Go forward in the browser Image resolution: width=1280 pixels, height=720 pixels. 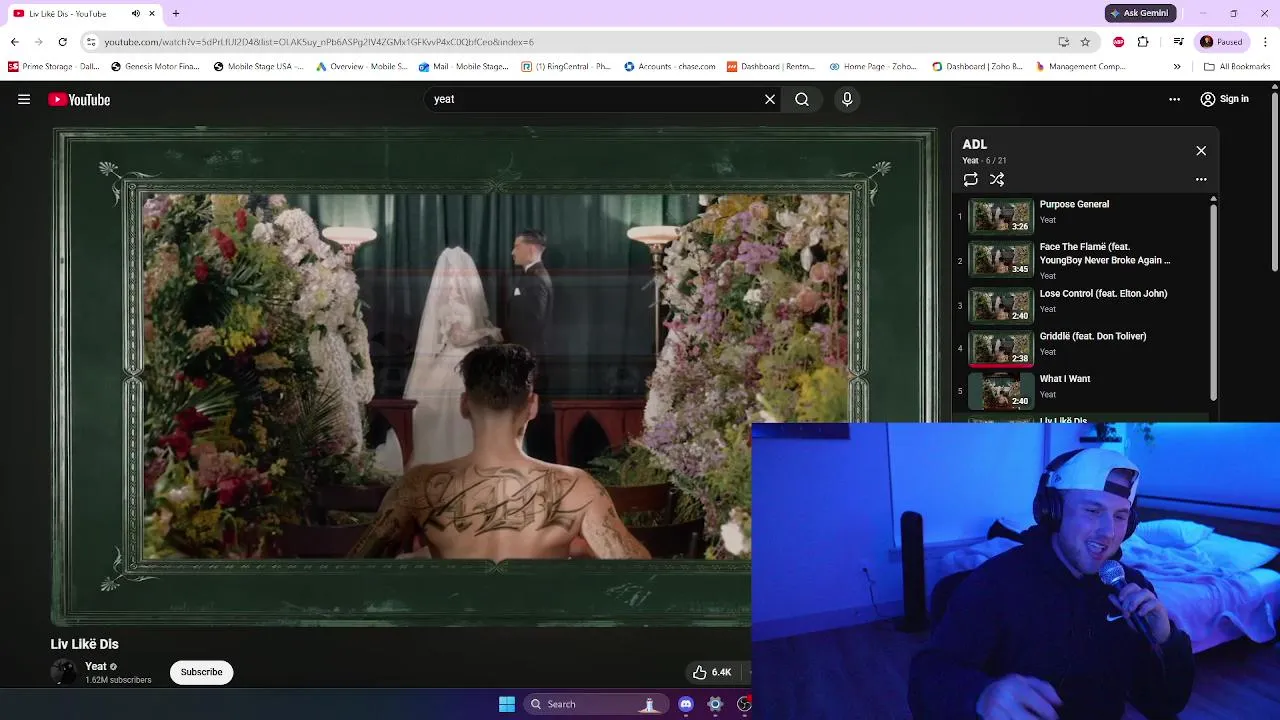coord(38,42)
